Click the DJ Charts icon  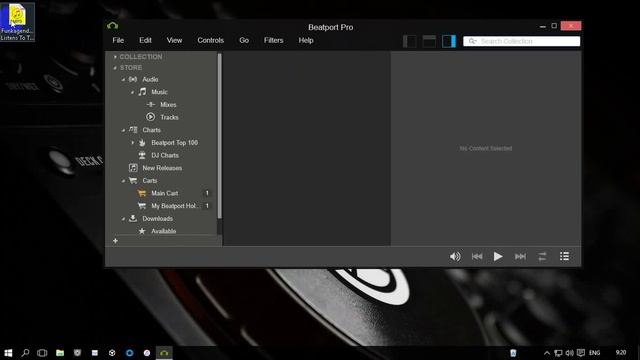[142, 155]
